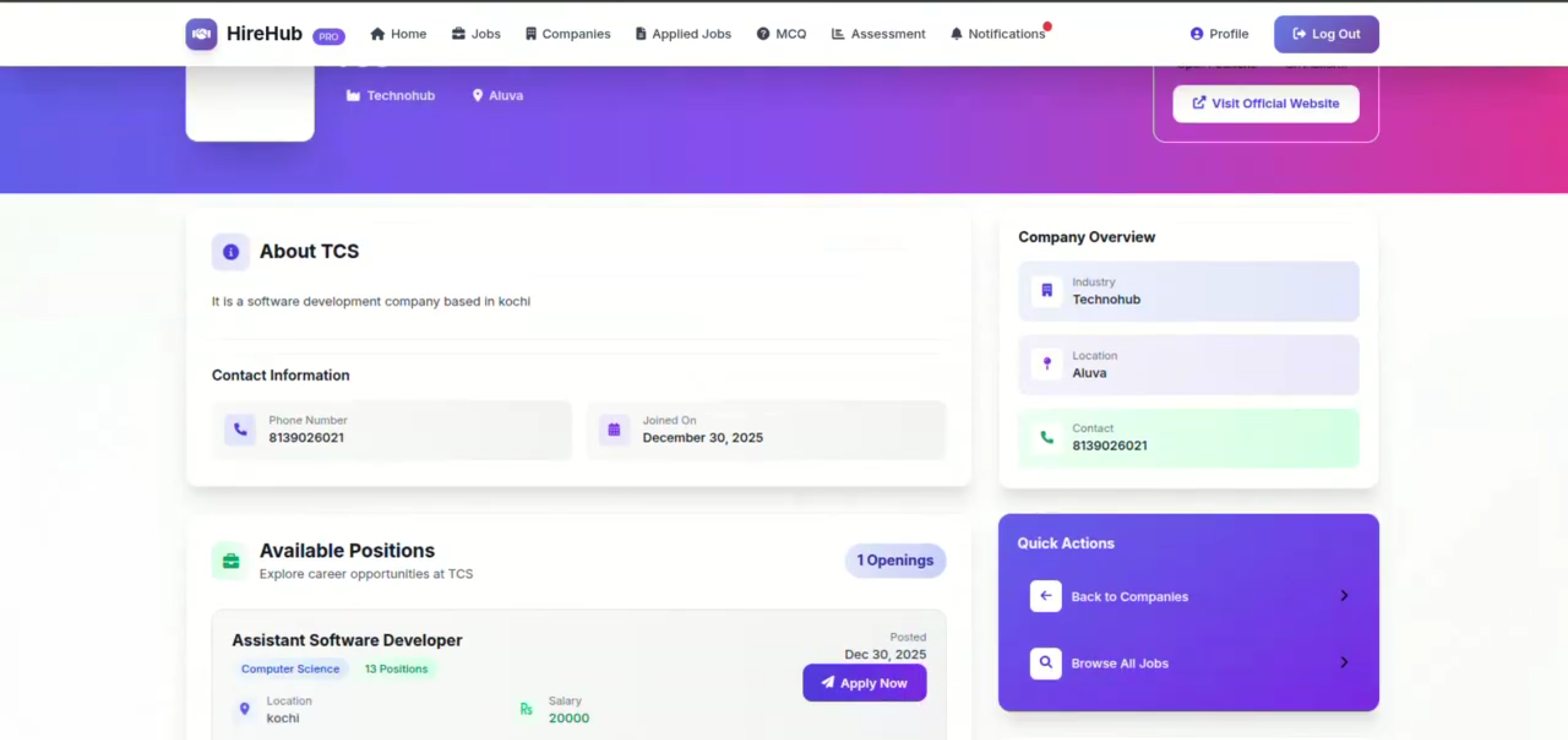Viewport: 1568px width, 740px height.
Task: Click the Aluva map pin in banner
Action: tap(478, 96)
